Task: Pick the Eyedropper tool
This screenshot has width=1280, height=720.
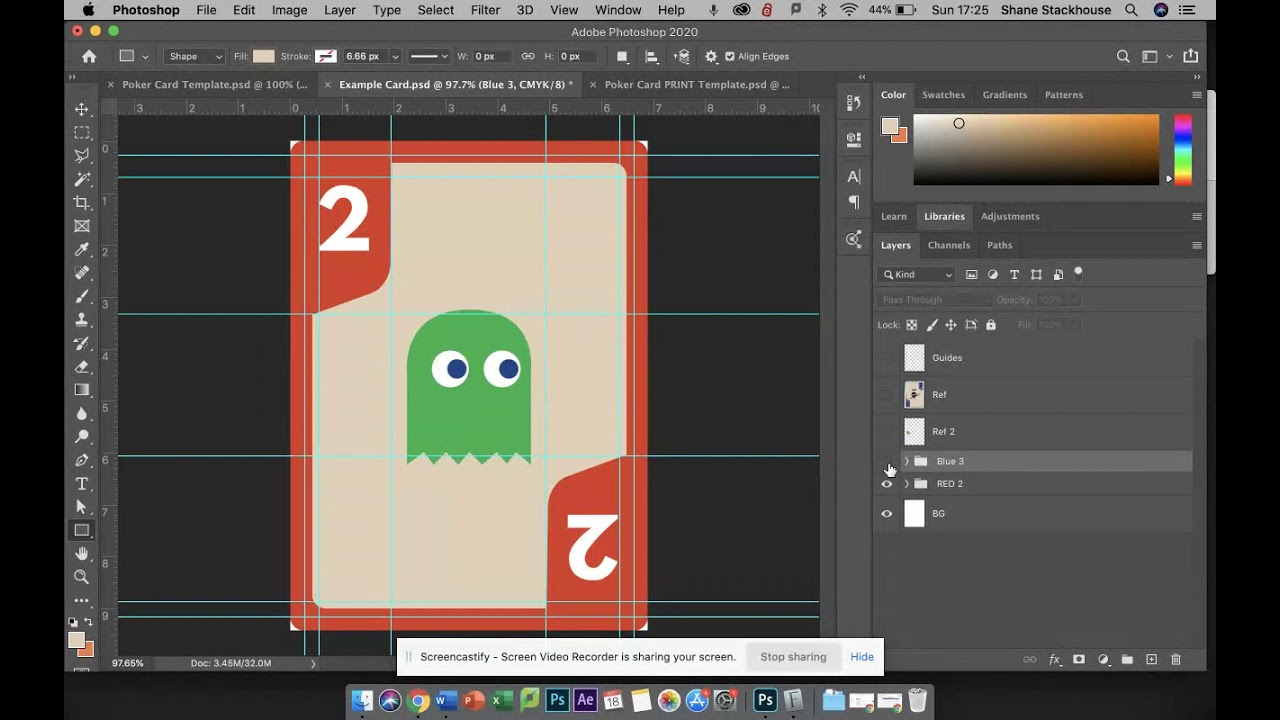Action: click(82, 250)
